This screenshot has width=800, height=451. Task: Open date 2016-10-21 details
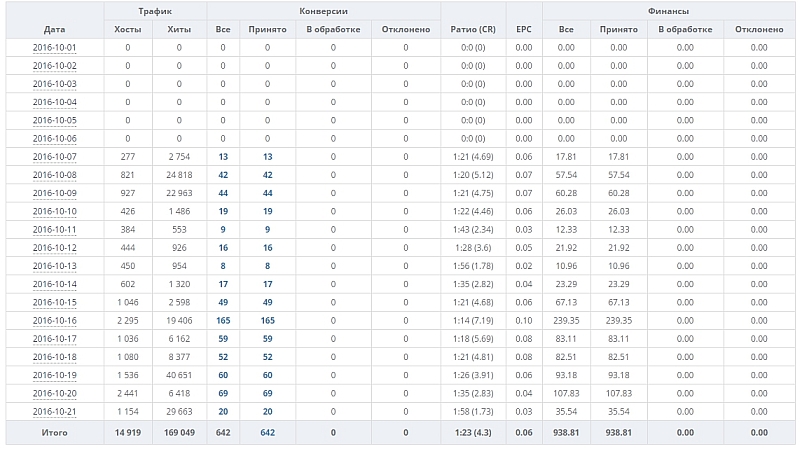point(54,411)
